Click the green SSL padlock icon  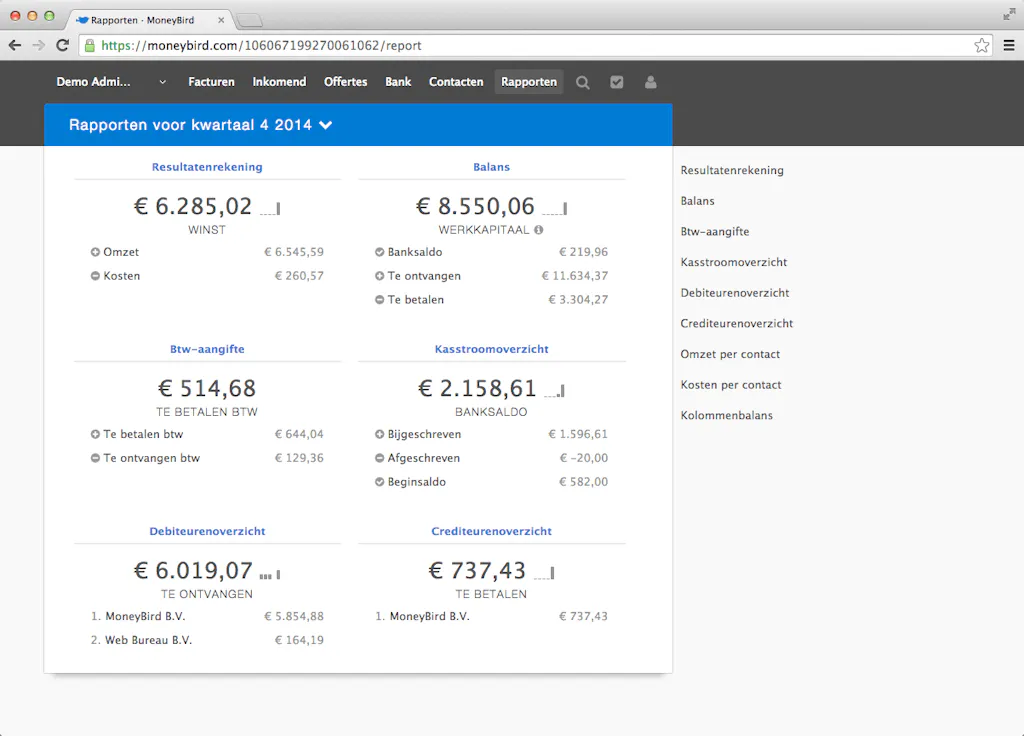pyautogui.click(x=90, y=45)
